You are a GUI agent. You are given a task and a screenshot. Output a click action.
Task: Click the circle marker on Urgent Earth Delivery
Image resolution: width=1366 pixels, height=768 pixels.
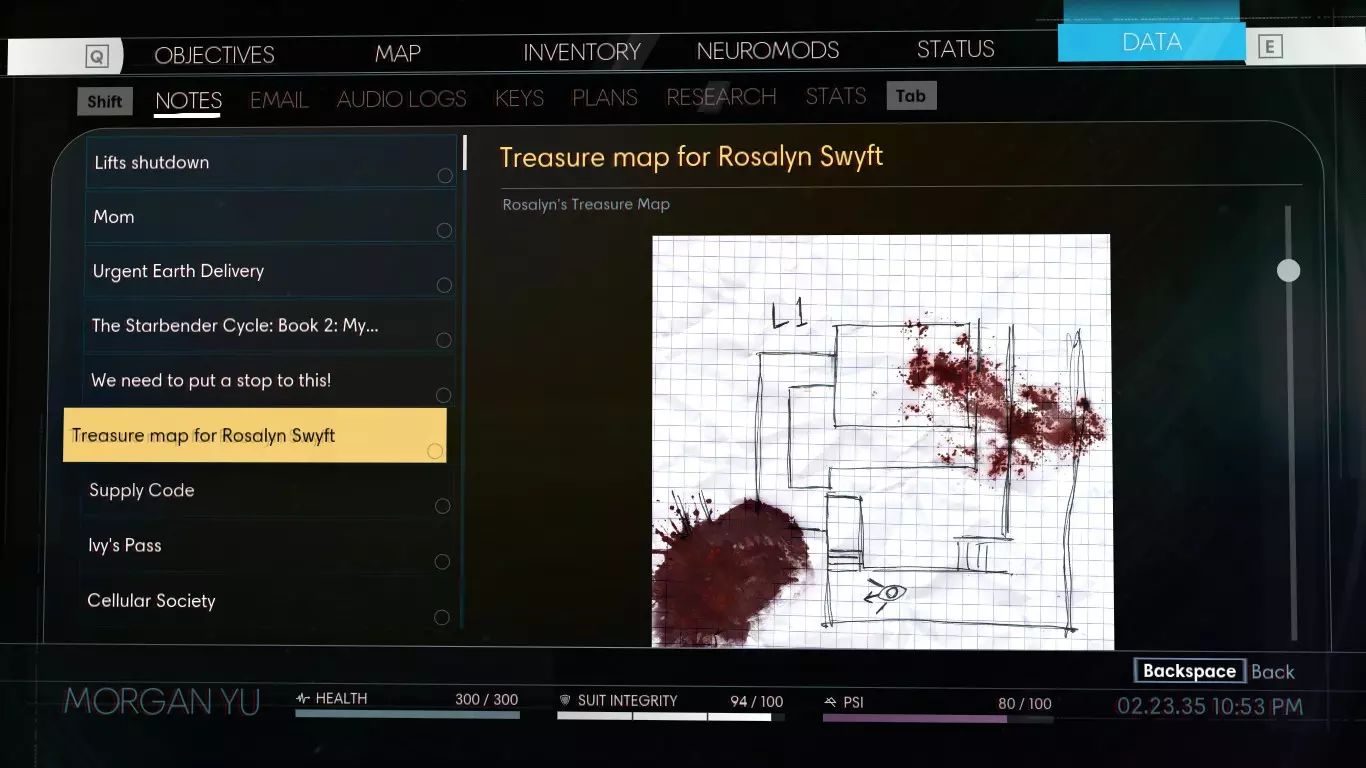click(444, 285)
